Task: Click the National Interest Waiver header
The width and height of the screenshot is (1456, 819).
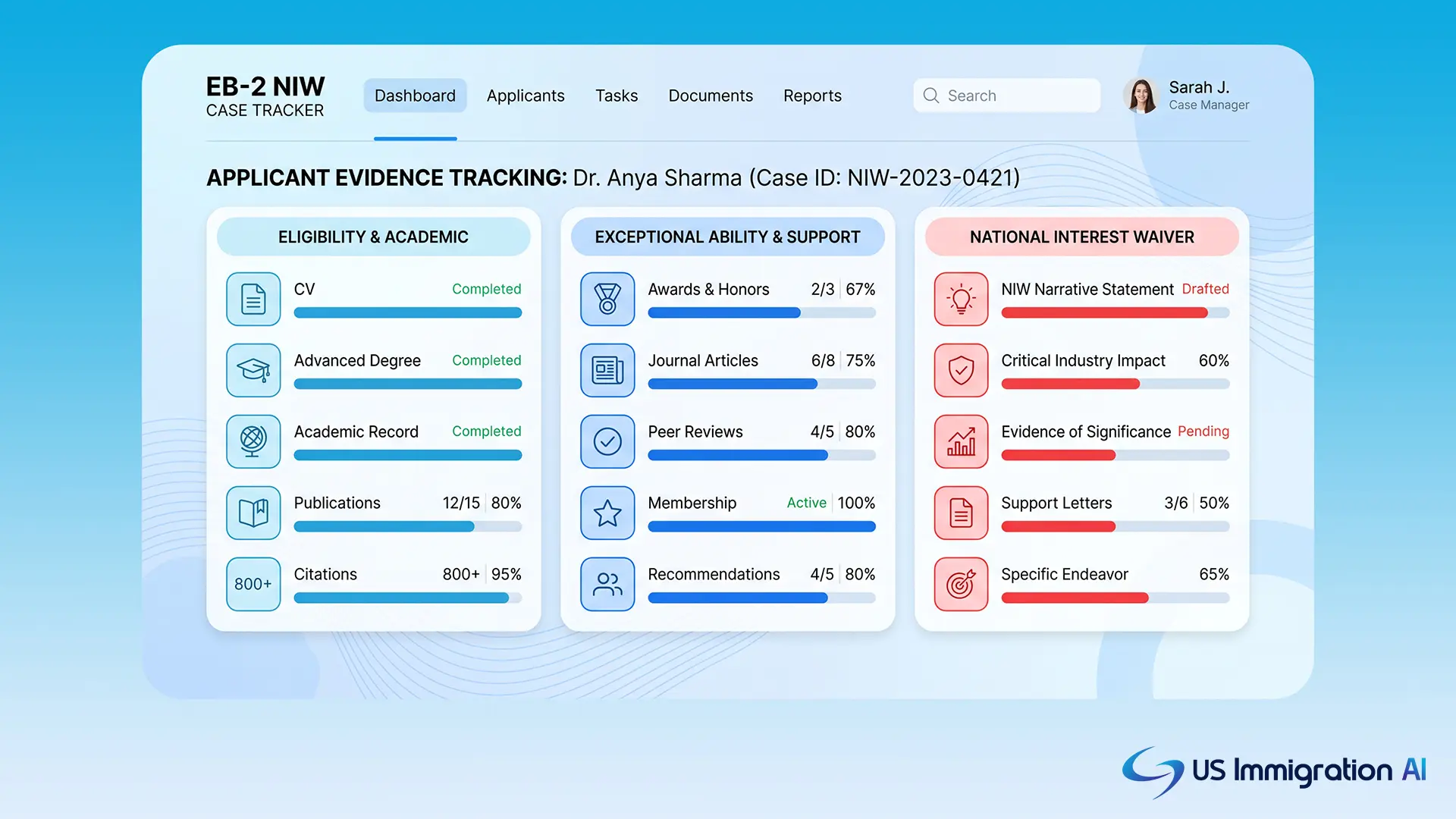Action: pyautogui.click(x=1082, y=237)
